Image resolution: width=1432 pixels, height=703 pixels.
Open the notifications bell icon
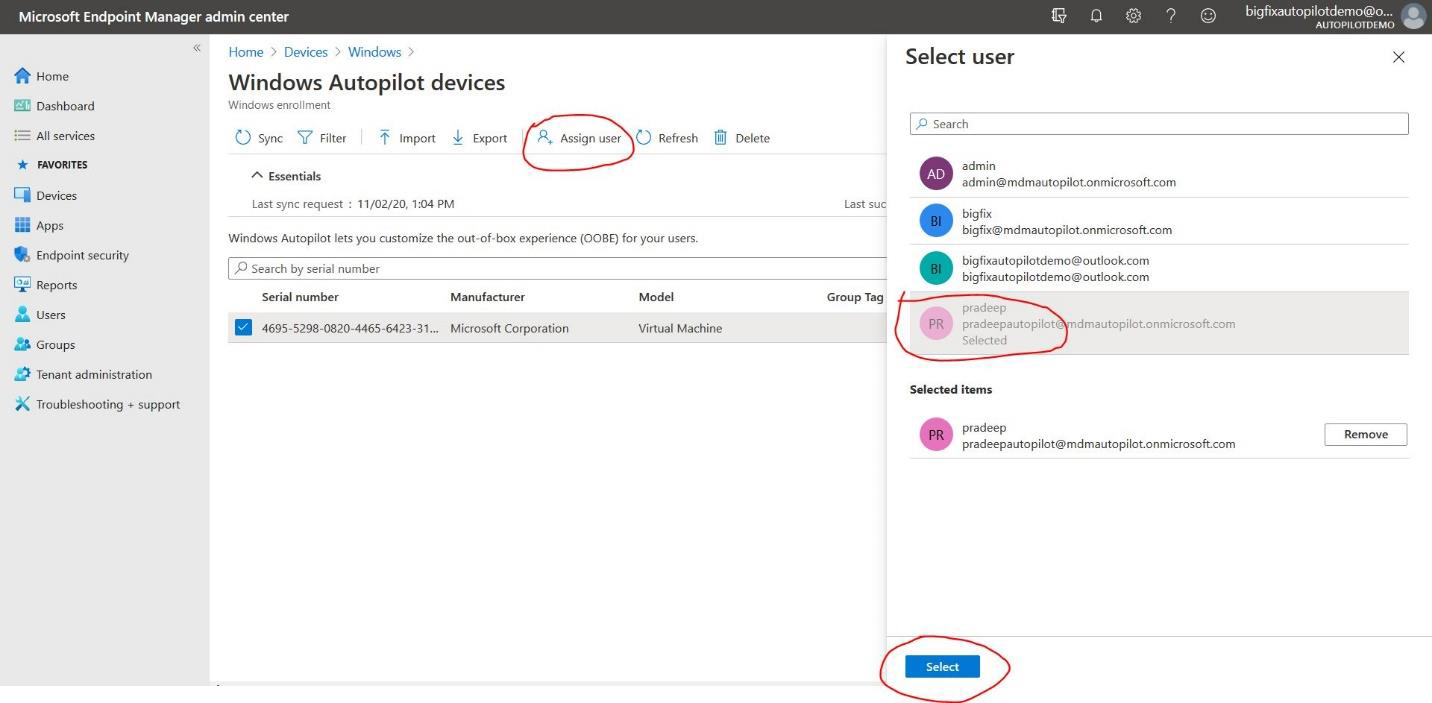(1096, 16)
